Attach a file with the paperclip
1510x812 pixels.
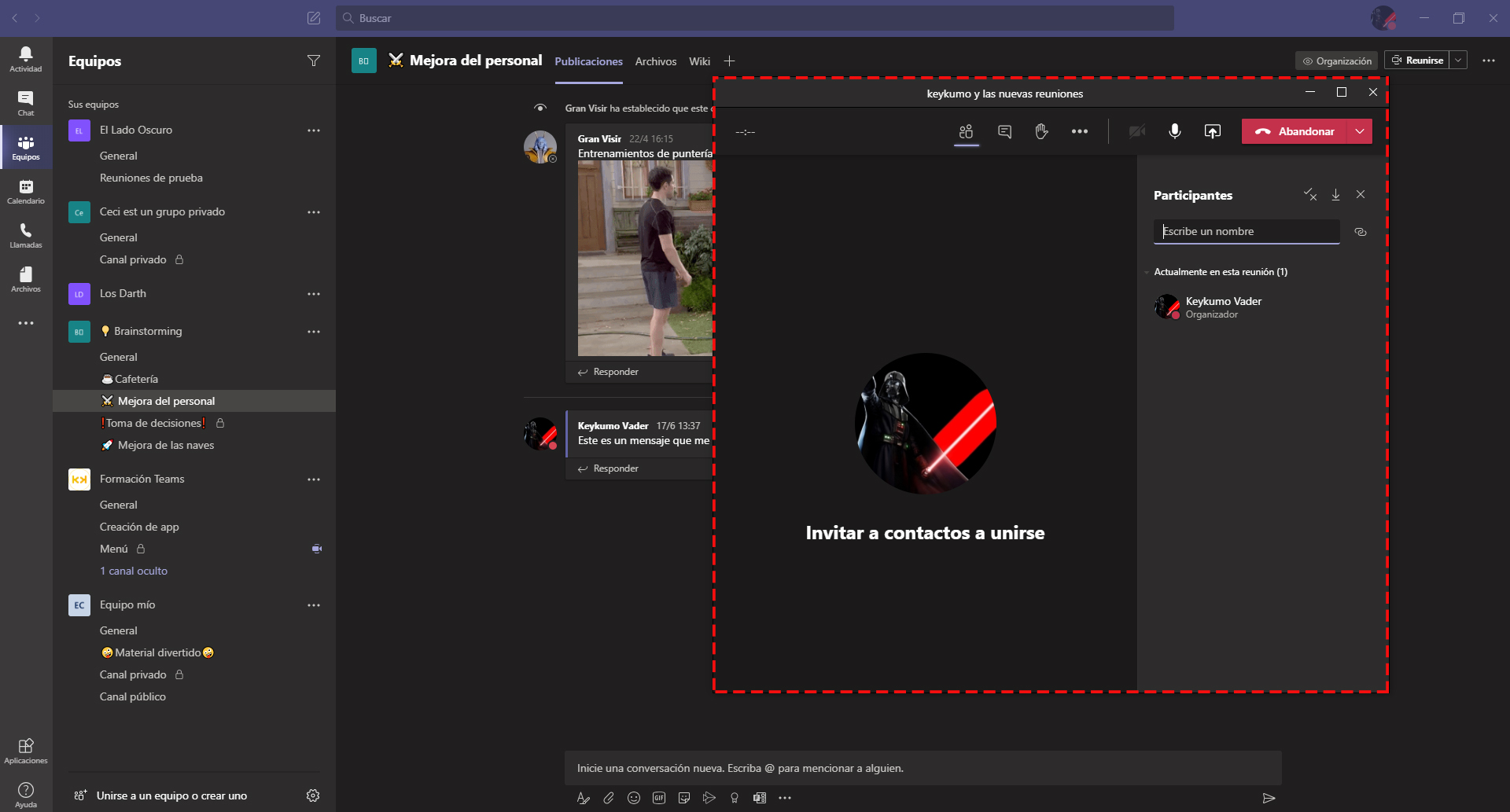[609, 798]
